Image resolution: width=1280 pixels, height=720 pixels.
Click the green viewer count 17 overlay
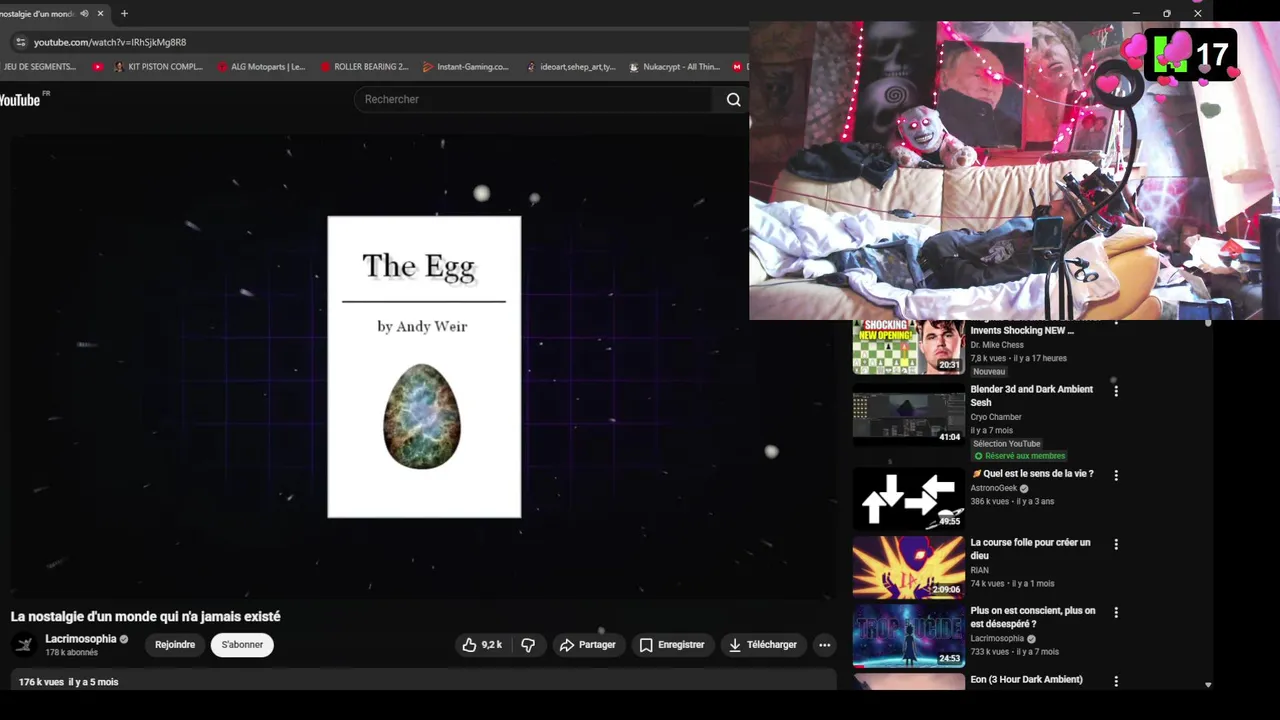[1191, 55]
